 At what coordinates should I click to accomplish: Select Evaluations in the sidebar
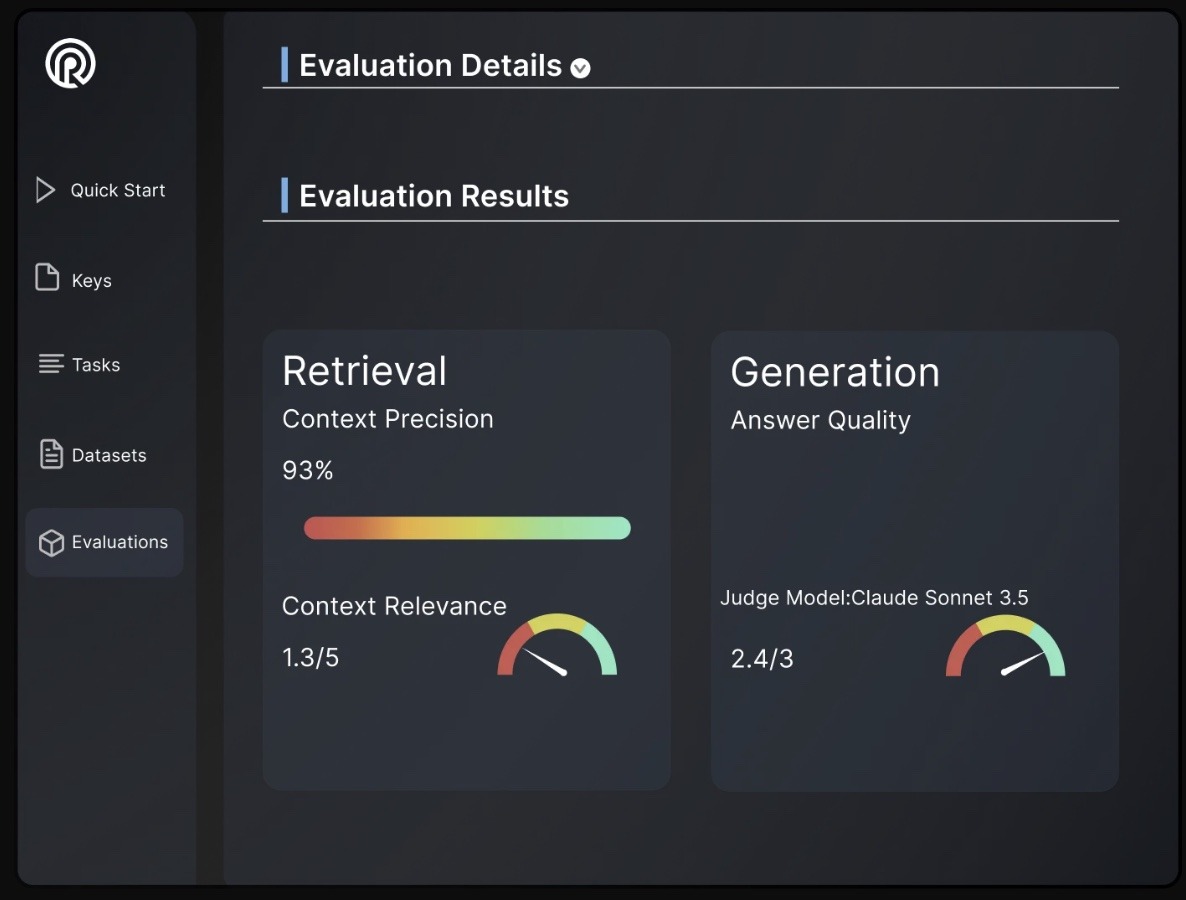click(119, 542)
